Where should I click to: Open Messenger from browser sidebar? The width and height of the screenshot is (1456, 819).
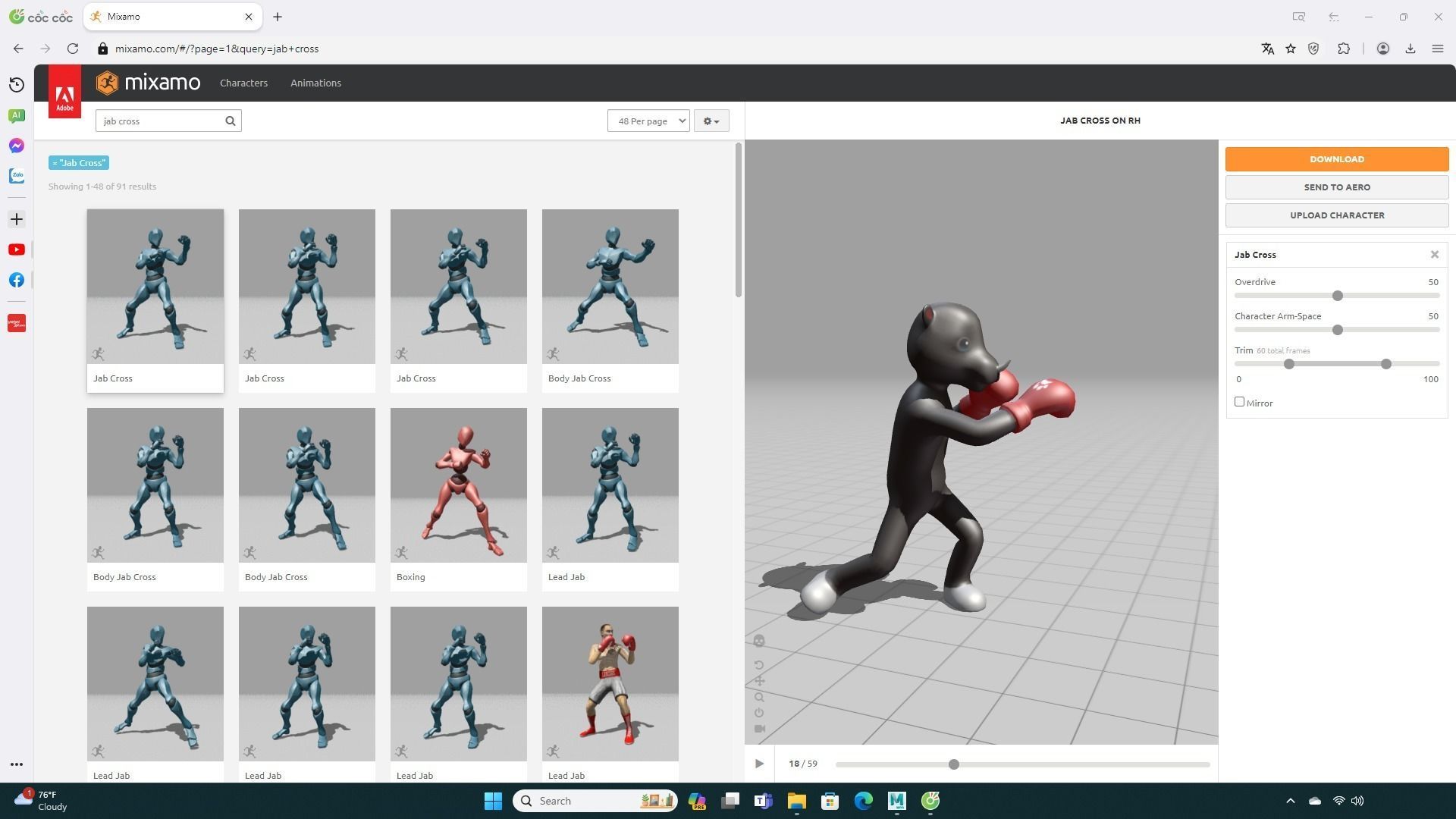[x=17, y=146]
